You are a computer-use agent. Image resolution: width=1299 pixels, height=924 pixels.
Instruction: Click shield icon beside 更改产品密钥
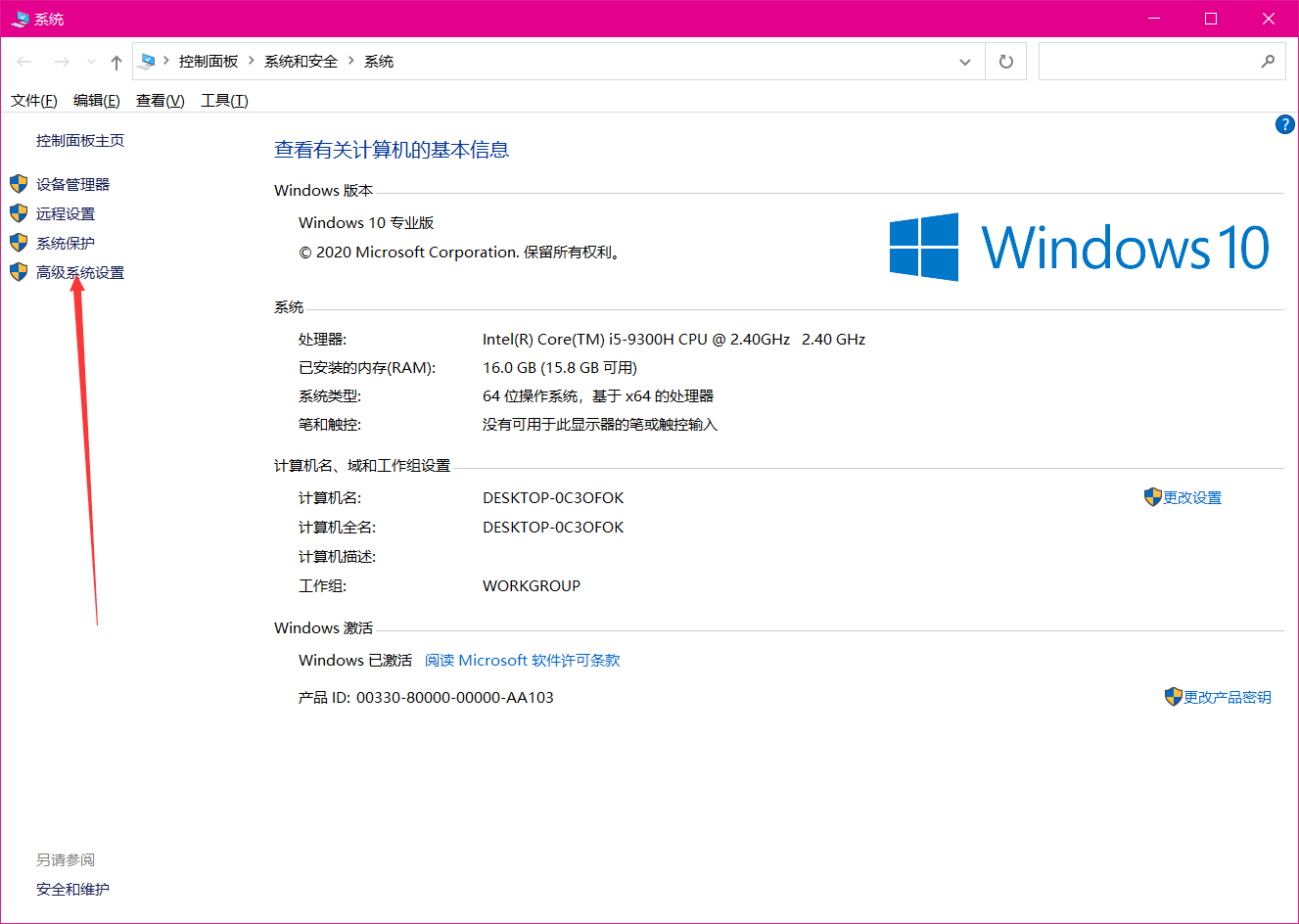(1173, 697)
